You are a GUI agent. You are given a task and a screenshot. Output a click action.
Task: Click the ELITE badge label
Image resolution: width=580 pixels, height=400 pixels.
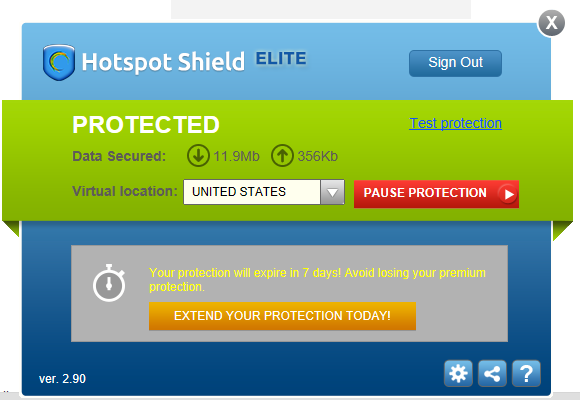[281, 58]
